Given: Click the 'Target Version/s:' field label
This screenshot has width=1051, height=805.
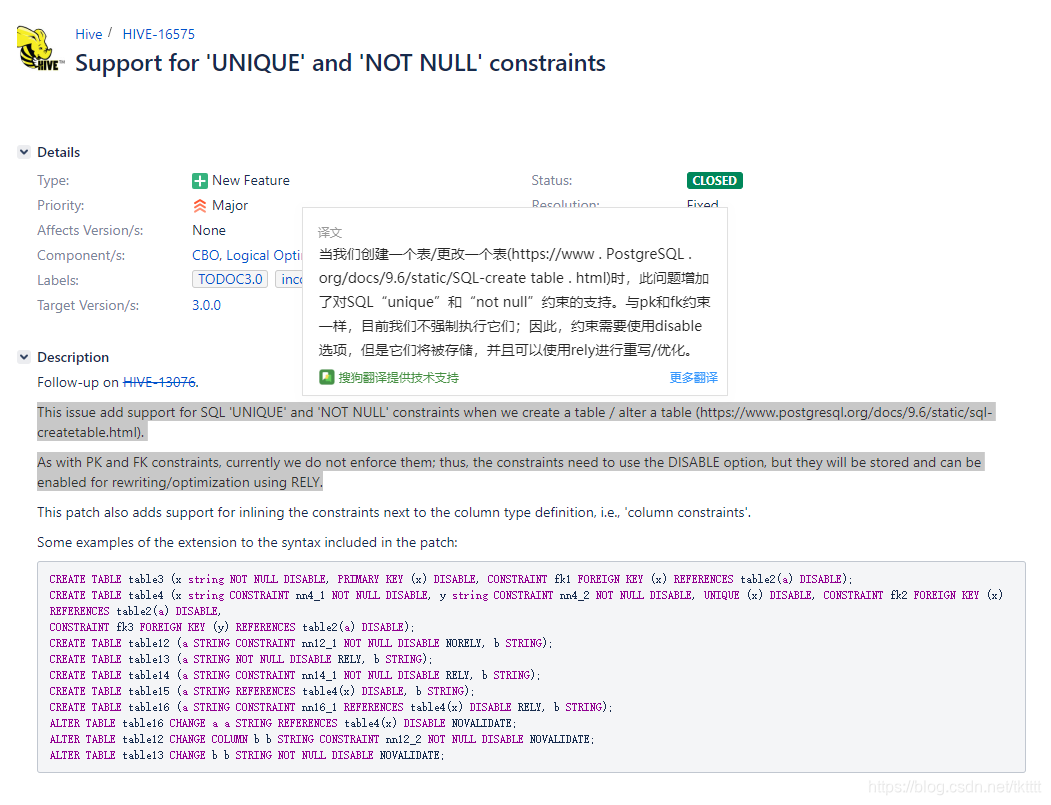Looking at the screenshot, I should [x=88, y=306].
